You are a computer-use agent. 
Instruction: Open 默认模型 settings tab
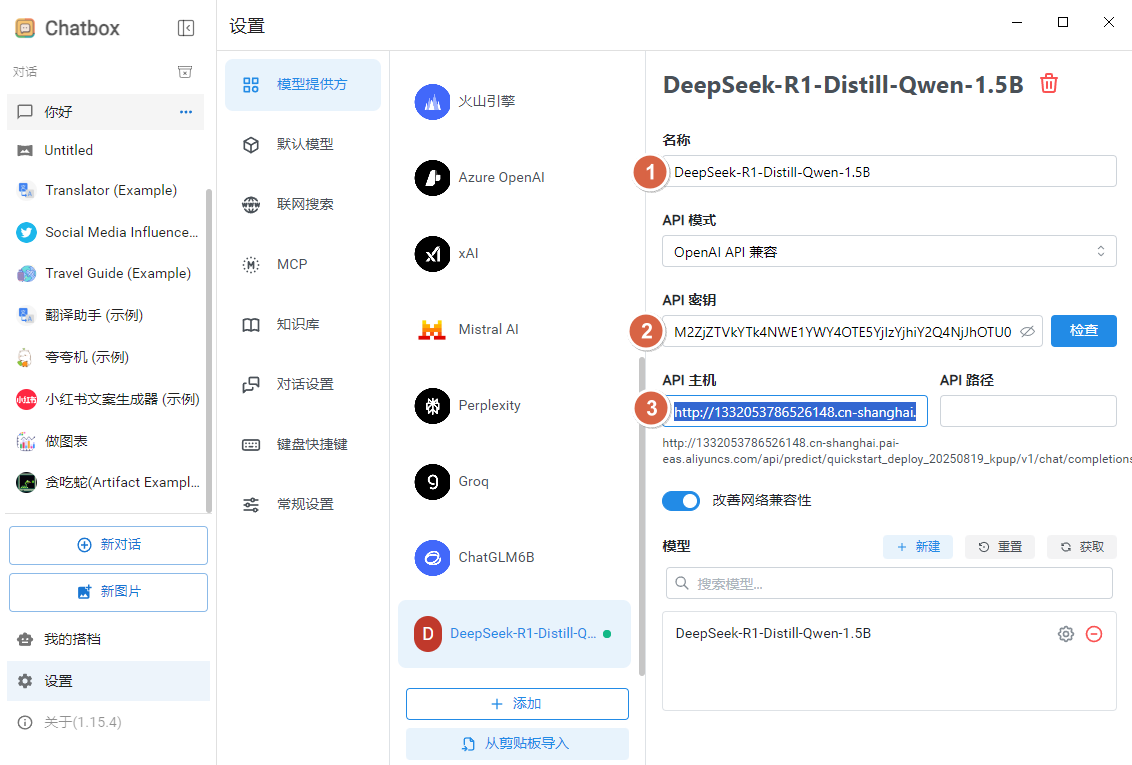click(x=302, y=144)
